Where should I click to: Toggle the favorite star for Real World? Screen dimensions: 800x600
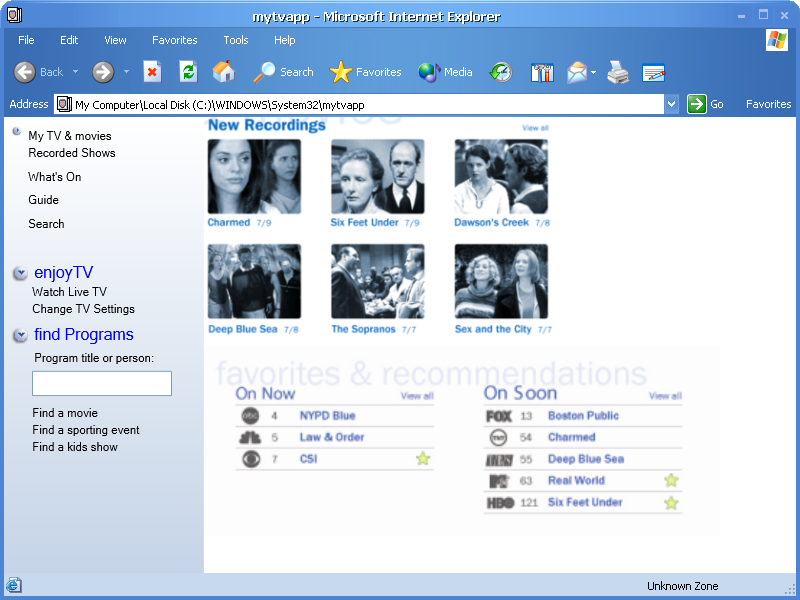tap(671, 481)
